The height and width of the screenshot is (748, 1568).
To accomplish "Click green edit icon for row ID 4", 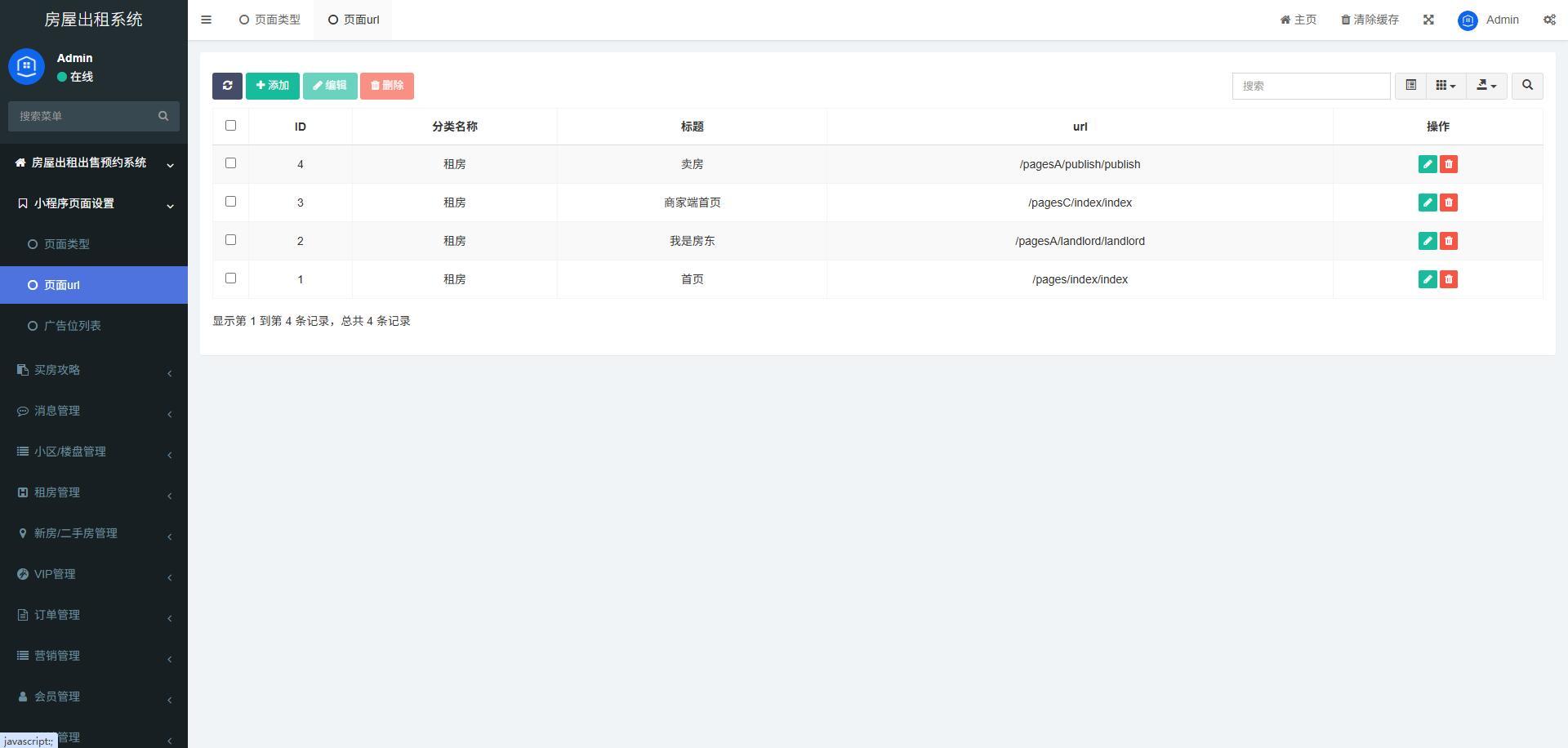I will point(1428,164).
